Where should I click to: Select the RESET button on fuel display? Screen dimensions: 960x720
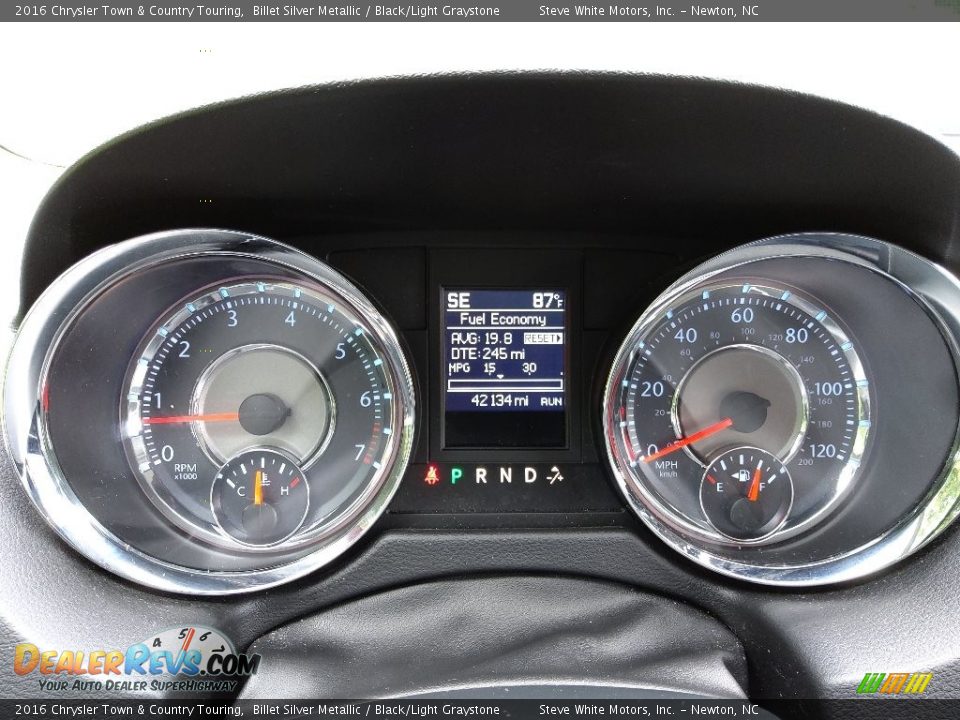(543, 338)
